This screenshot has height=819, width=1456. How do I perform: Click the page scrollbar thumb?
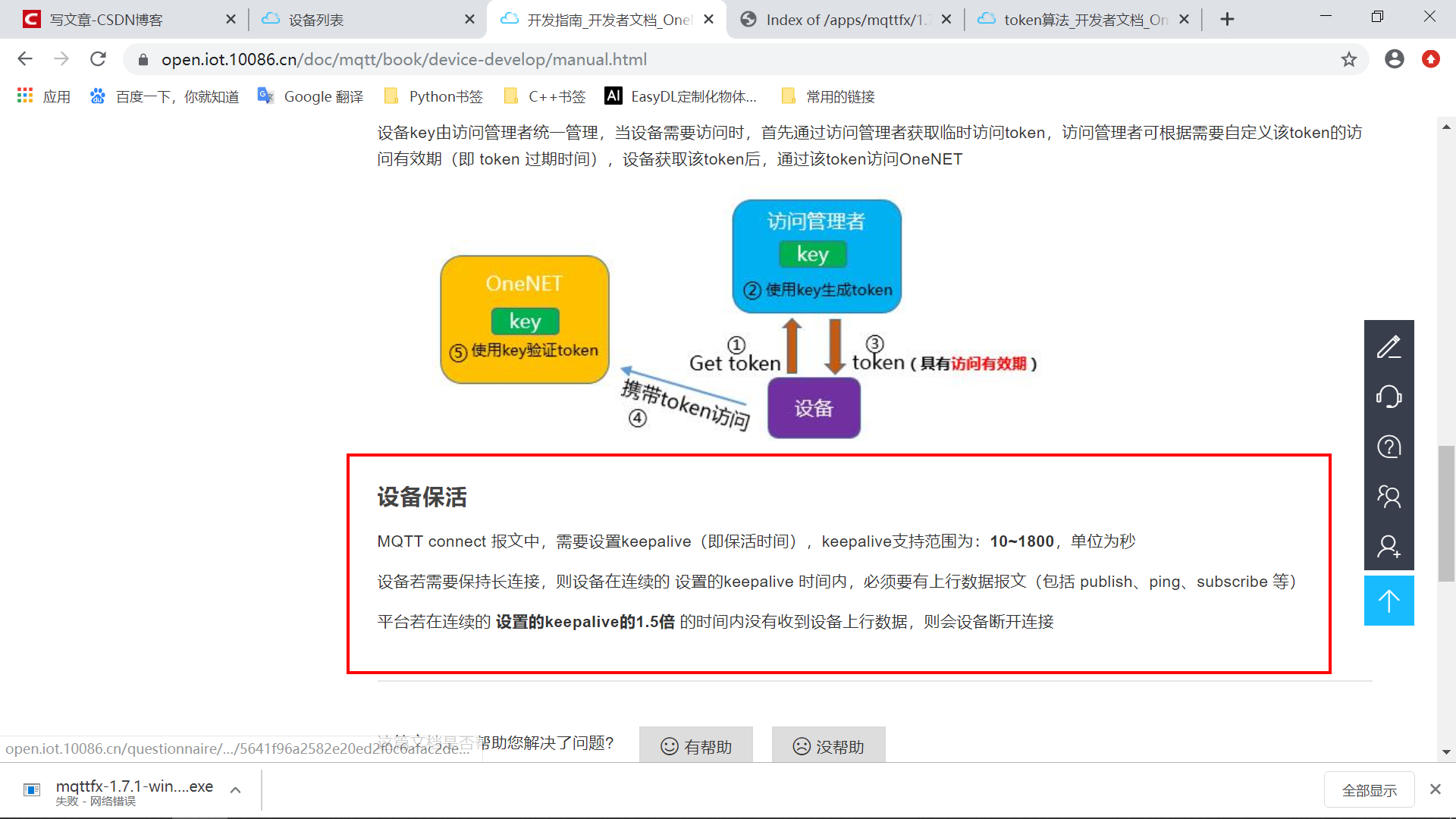(x=1446, y=514)
